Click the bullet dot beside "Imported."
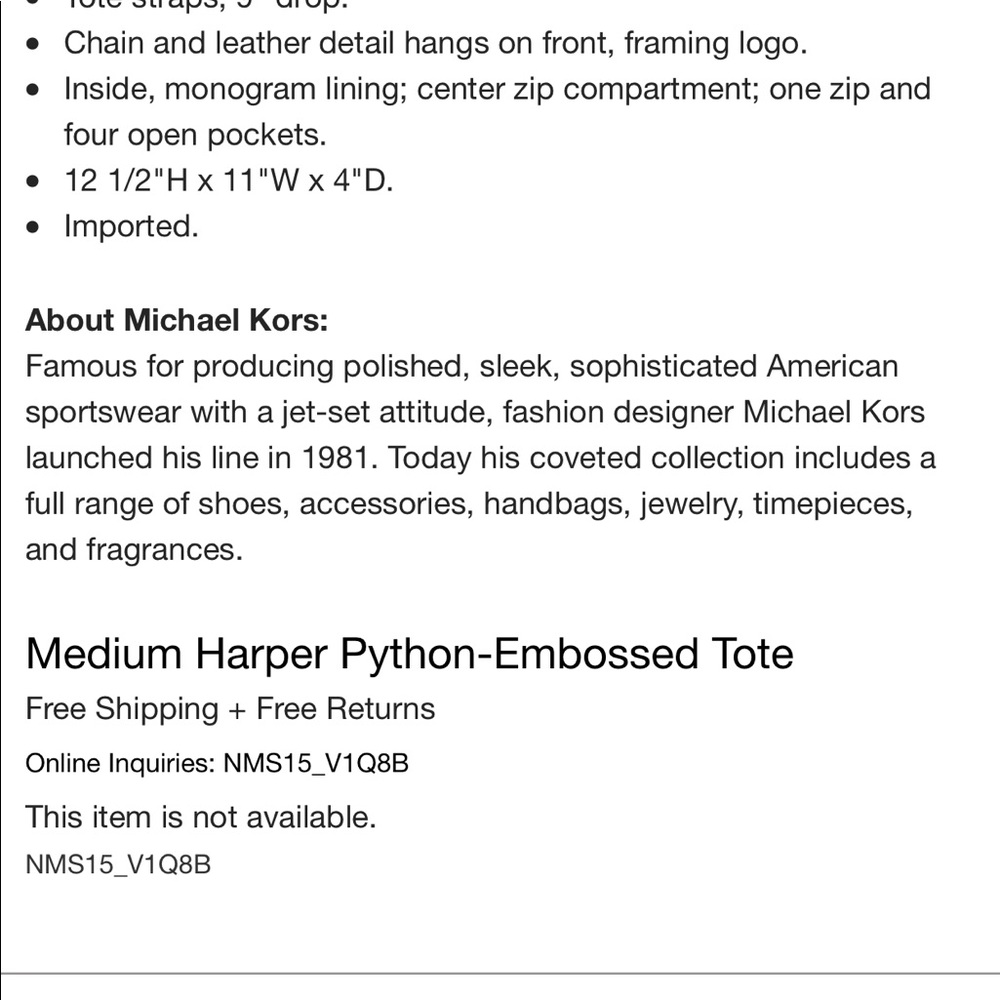 coord(35,226)
